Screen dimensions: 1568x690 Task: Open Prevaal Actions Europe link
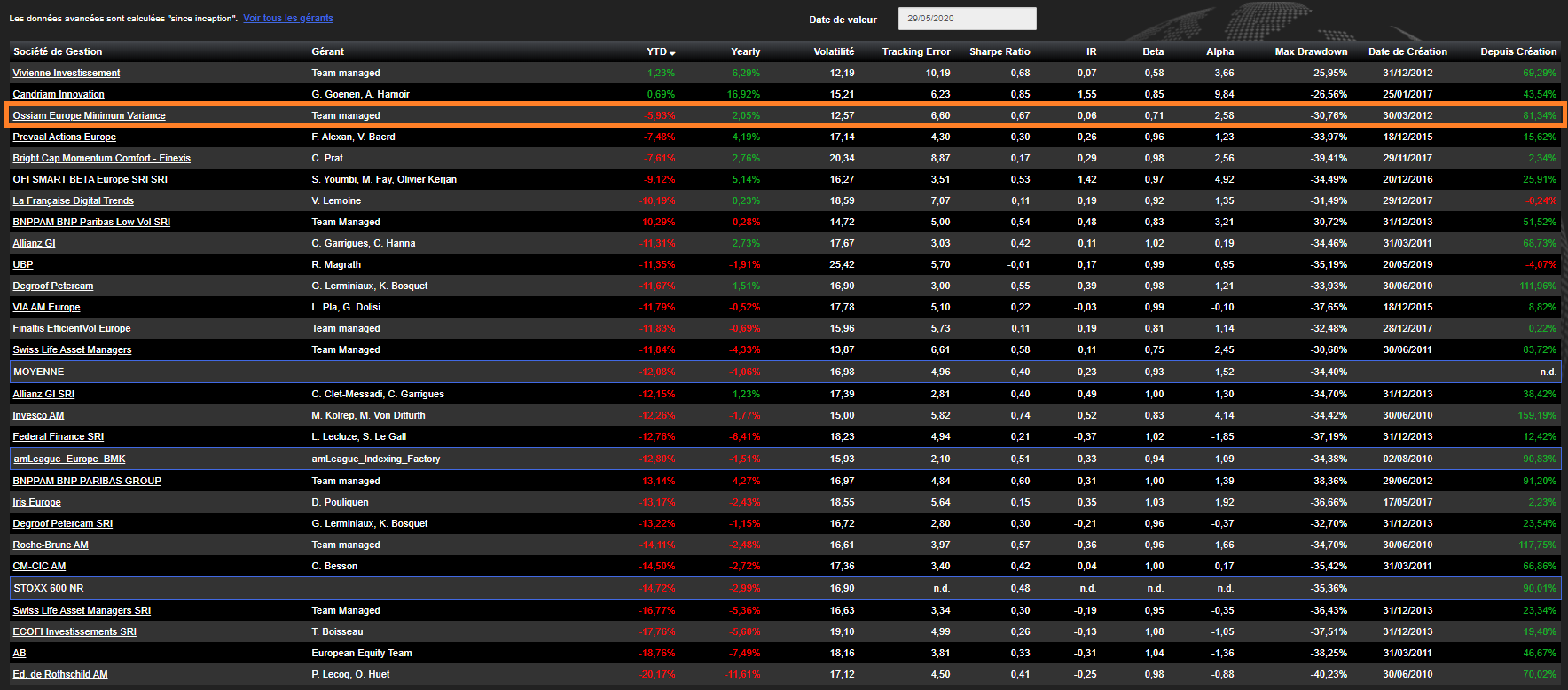[64, 137]
